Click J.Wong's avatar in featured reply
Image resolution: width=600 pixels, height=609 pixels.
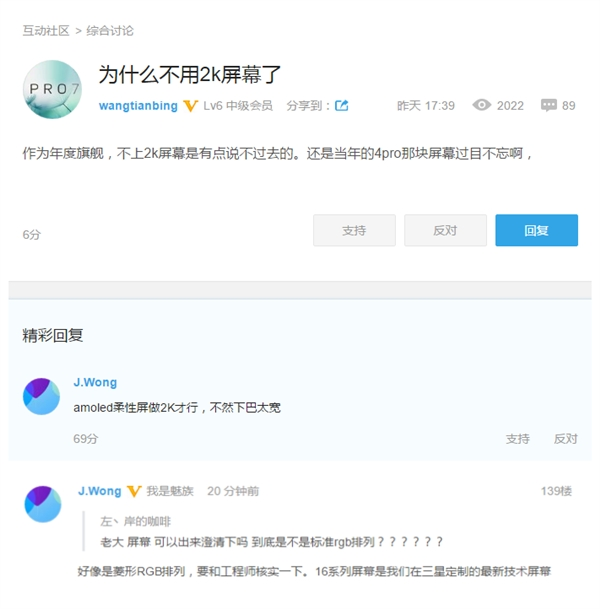click(42, 396)
